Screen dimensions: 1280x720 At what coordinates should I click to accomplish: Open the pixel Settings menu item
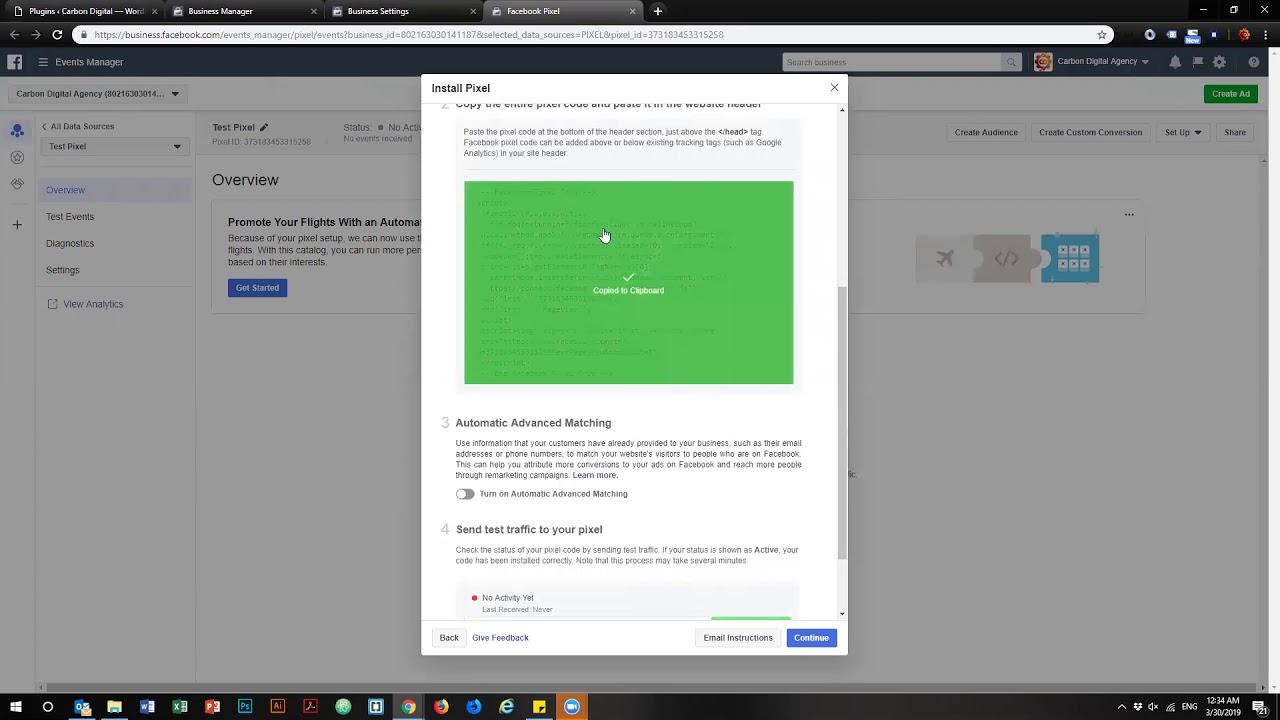click(62, 270)
